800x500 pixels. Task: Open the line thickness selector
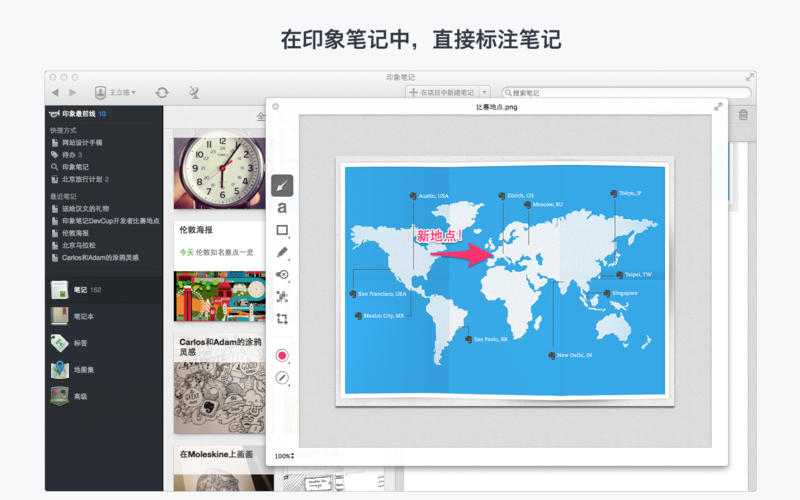tap(282, 378)
